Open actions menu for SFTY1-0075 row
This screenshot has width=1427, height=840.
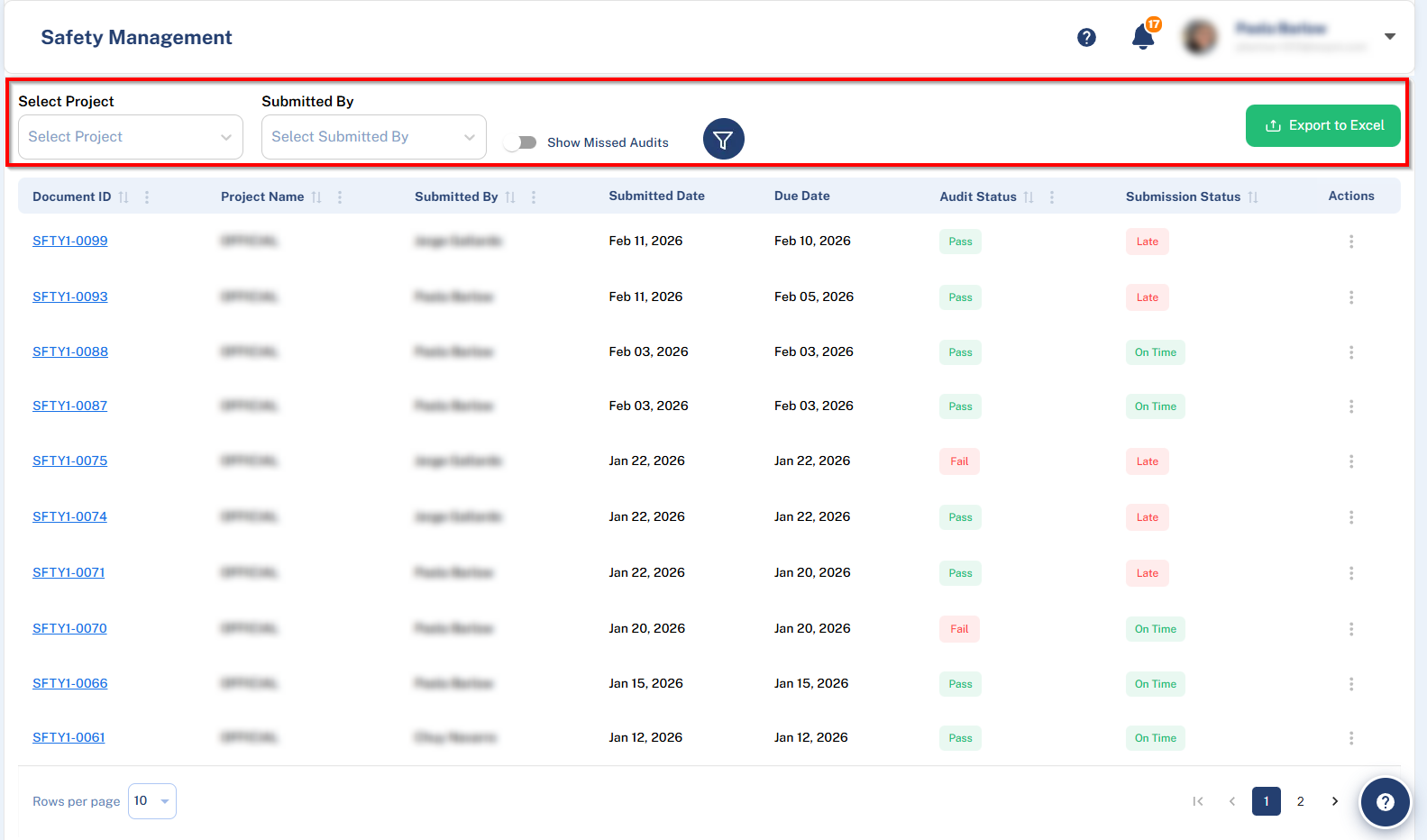(x=1350, y=461)
